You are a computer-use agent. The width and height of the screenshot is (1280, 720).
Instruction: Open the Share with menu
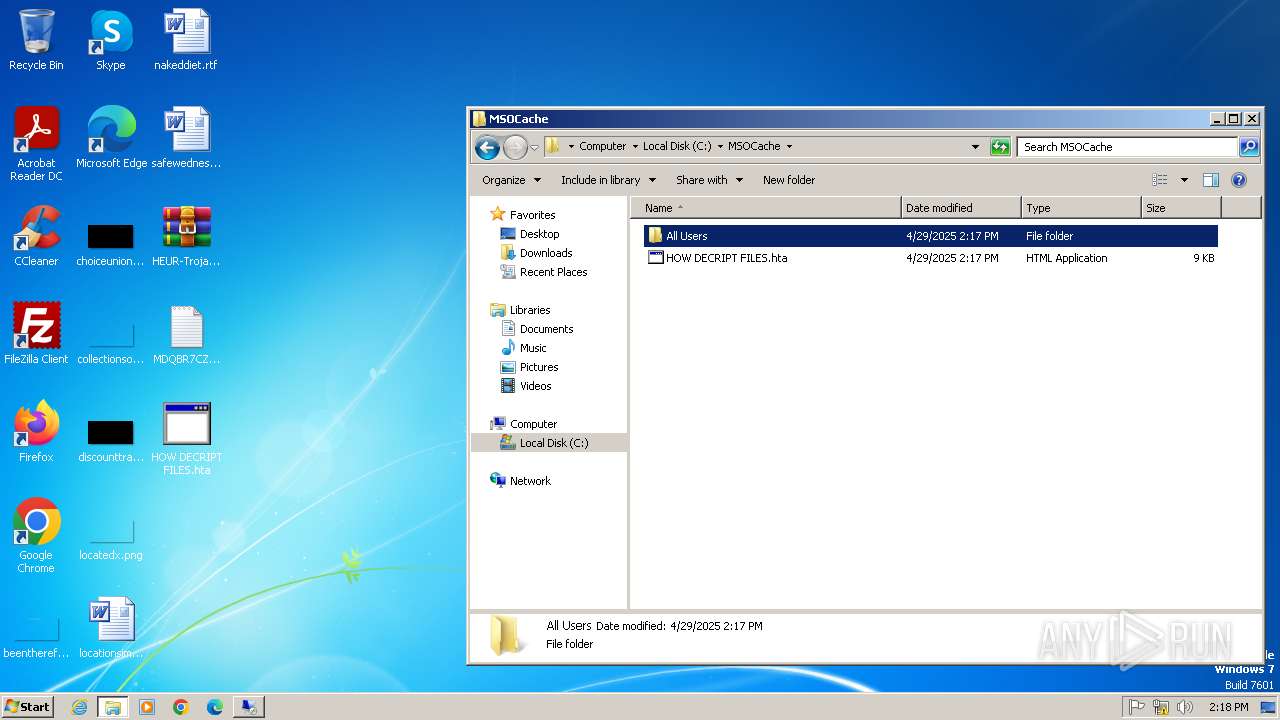709,180
